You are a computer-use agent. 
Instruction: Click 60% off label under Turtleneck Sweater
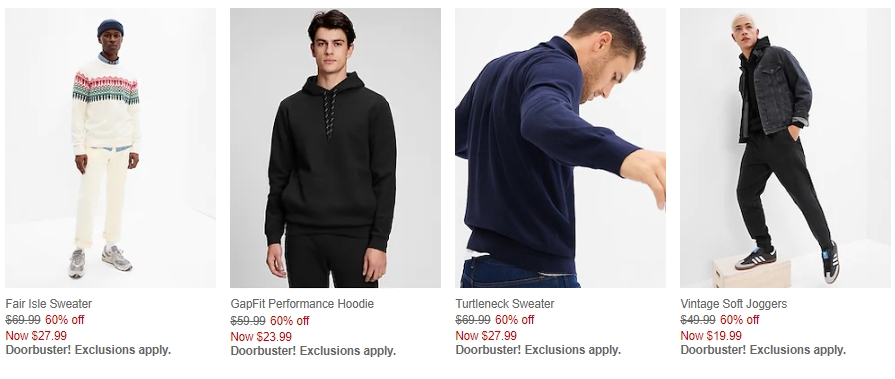tap(514, 320)
